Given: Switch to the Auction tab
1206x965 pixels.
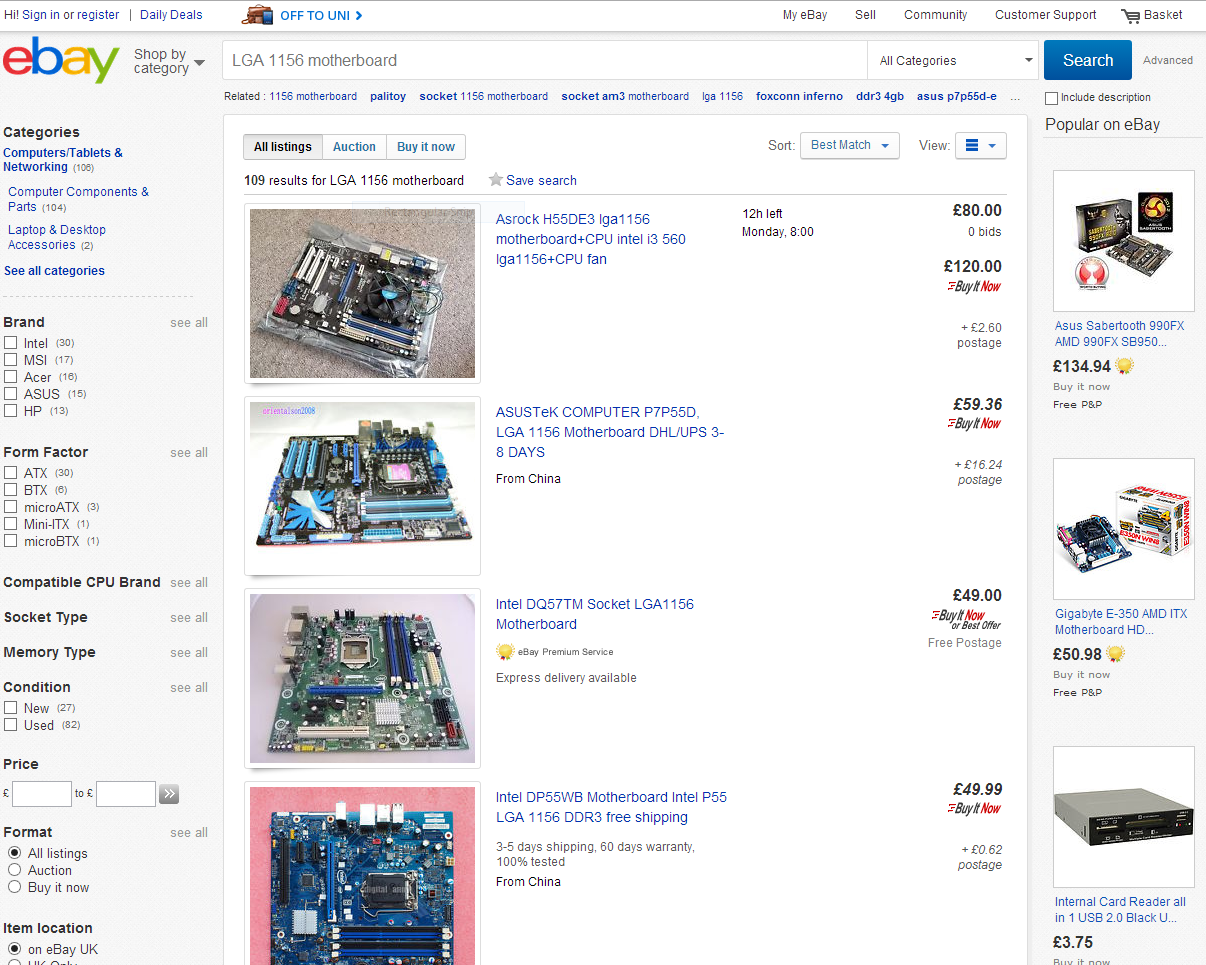Looking at the screenshot, I should pyautogui.click(x=354, y=147).
